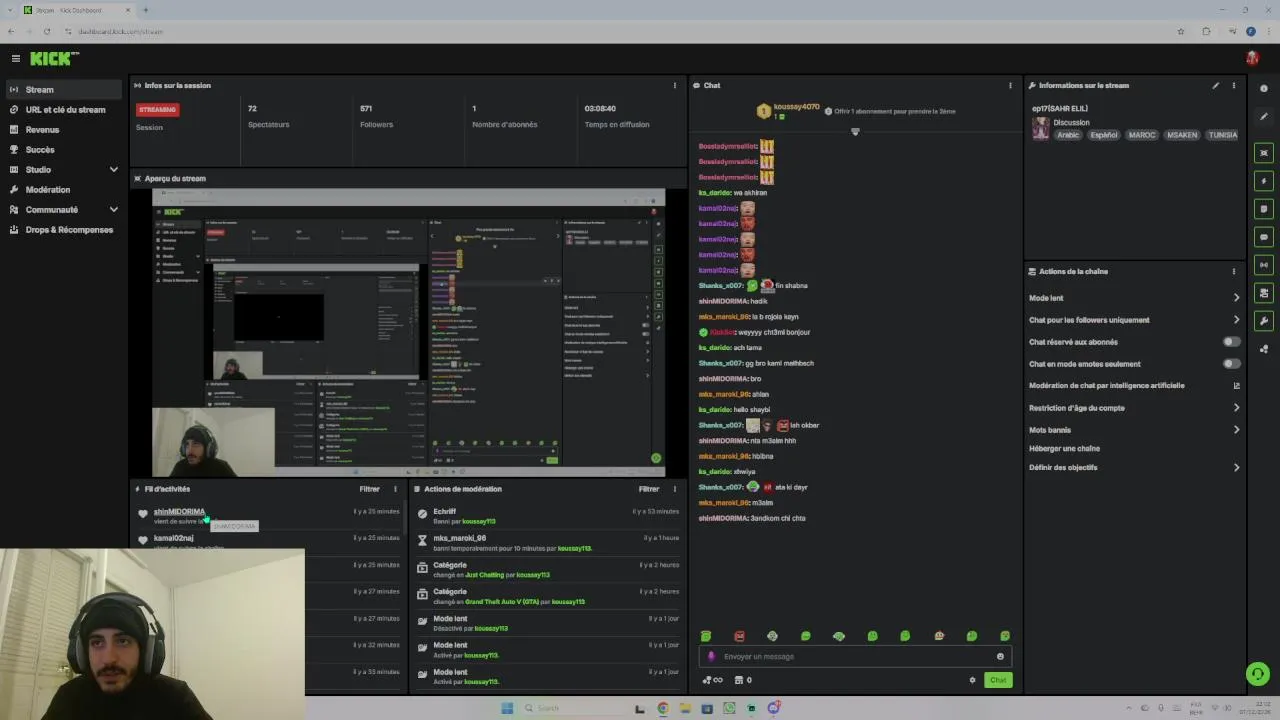Toggle stream preview widget in right rail
1280x720 pixels.
pyautogui.click(x=1264, y=153)
